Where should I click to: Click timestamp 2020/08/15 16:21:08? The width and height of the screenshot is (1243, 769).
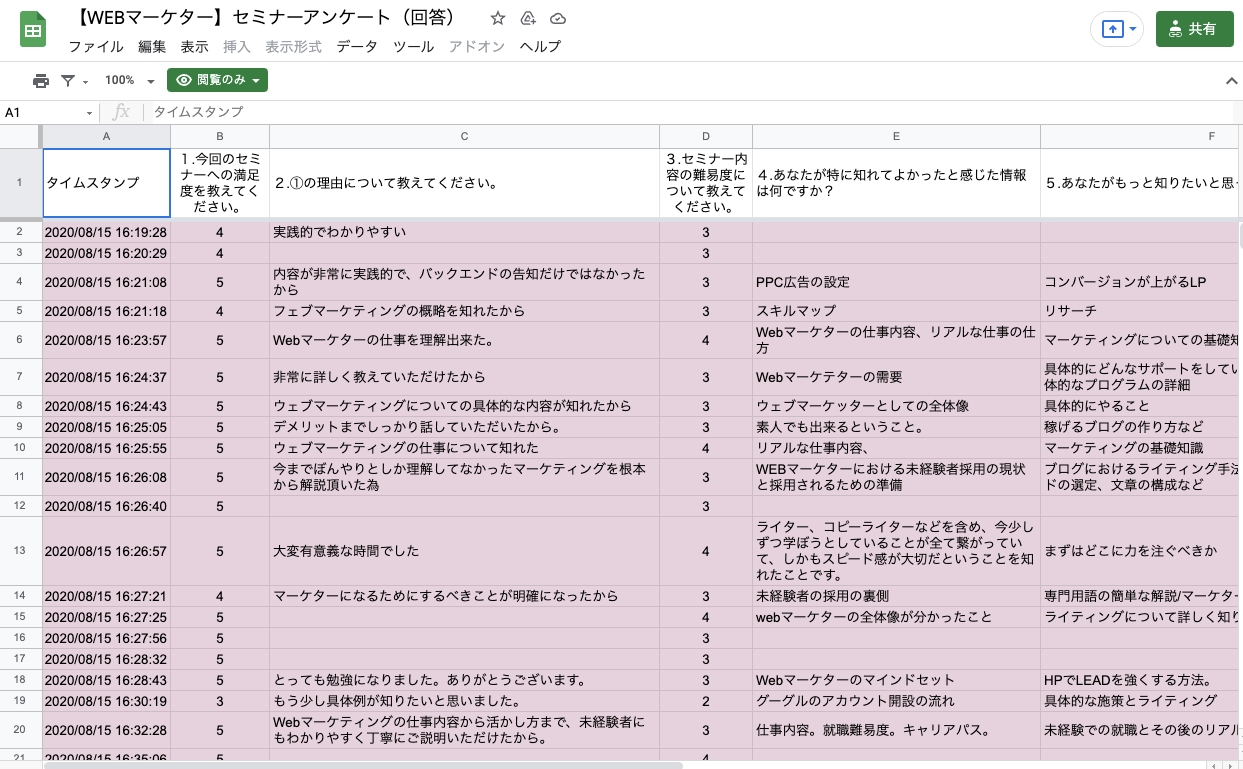106,282
